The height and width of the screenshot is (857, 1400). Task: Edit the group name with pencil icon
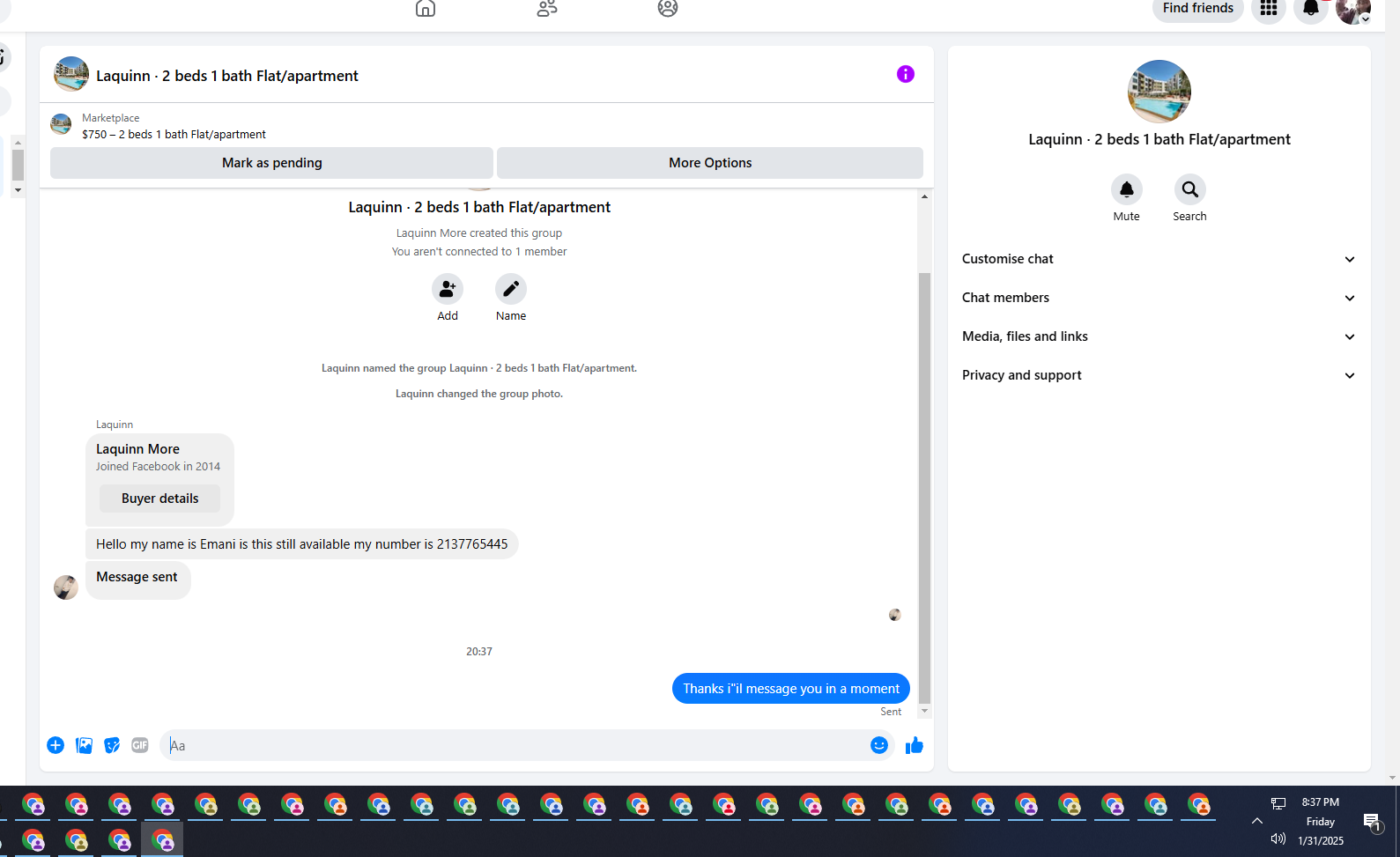click(511, 289)
